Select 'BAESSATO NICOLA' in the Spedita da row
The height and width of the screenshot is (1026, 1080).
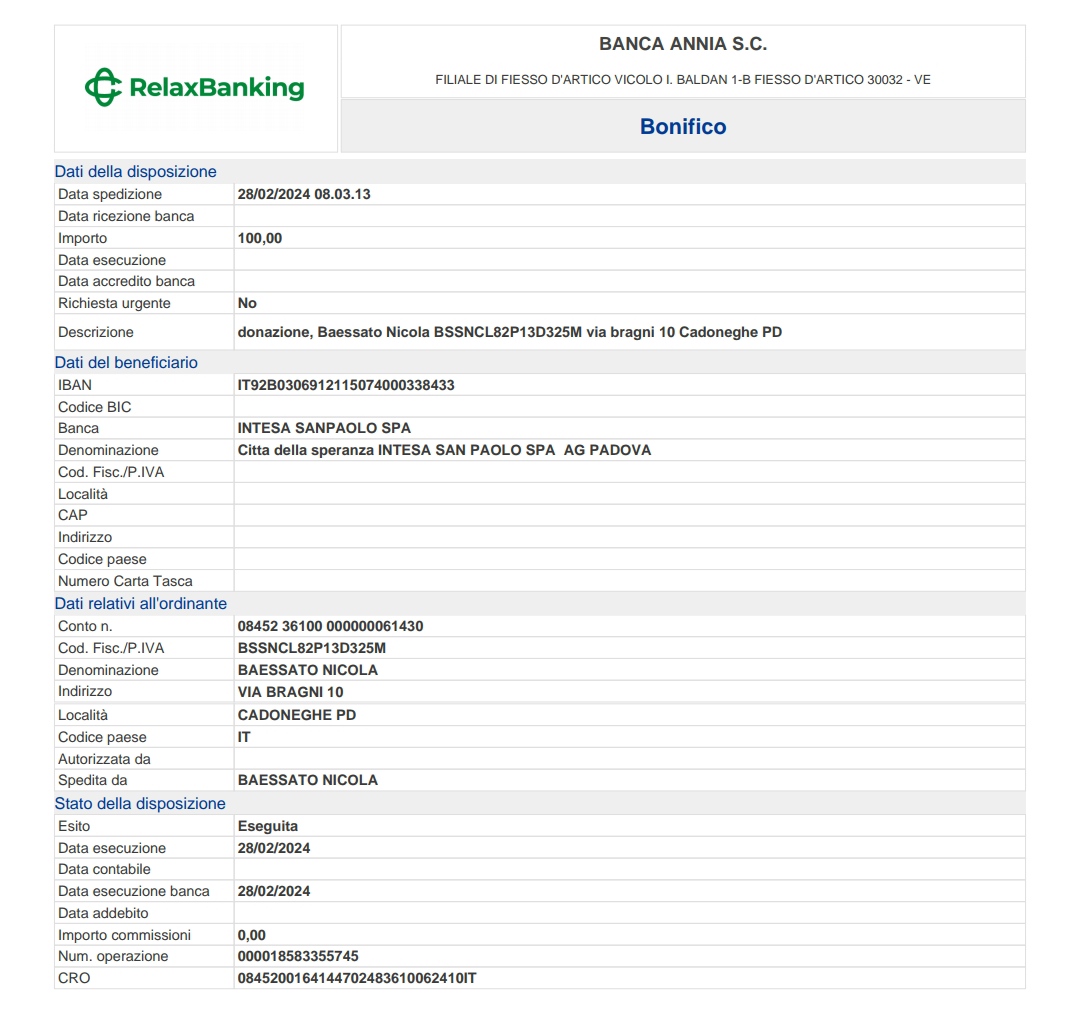point(307,780)
